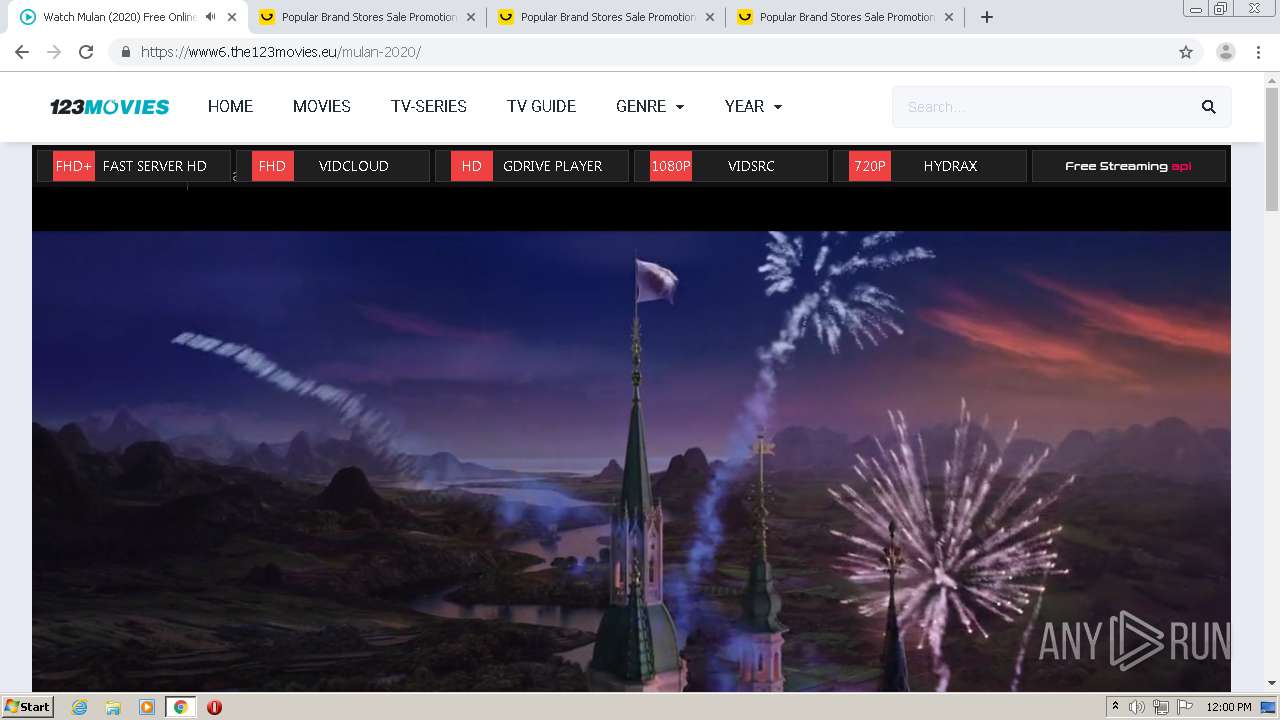This screenshot has width=1280, height=720.
Task: Open media player taskbar icon
Action: tap(147, 707)
